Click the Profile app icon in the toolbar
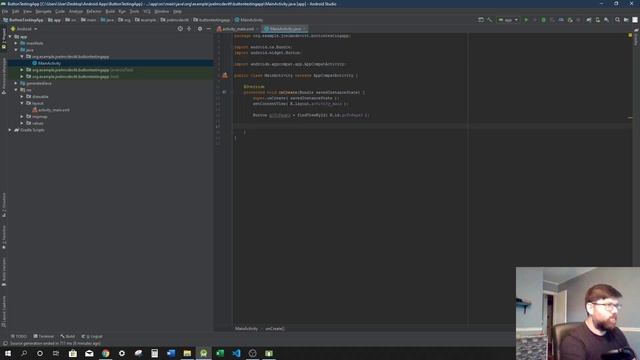This screenshot has width=640, height=360. click(561, 20)
